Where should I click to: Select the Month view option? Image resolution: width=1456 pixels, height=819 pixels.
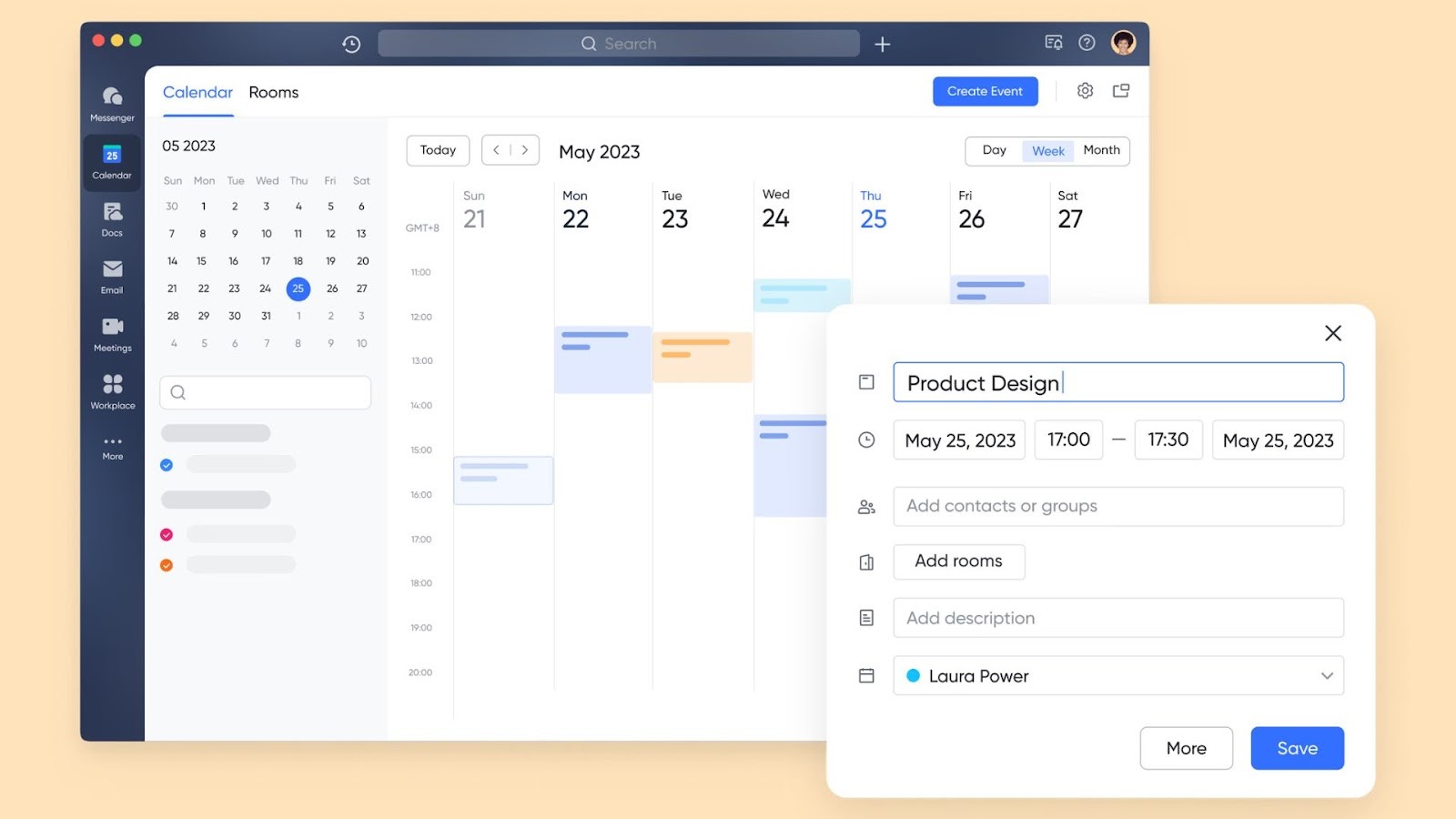[1102, 150]
